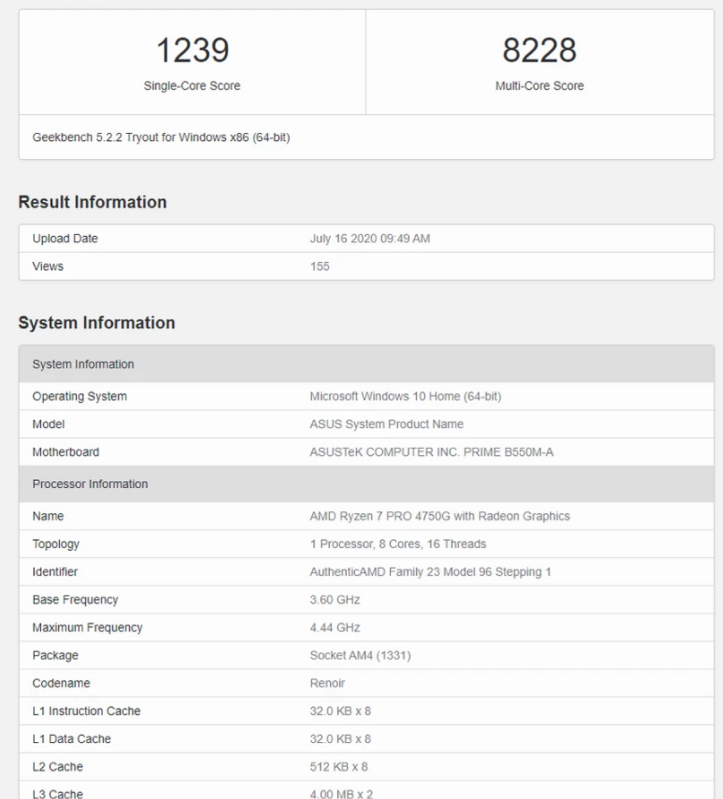
Task: Click the Processor Information table header row
Action: [366, 484]
